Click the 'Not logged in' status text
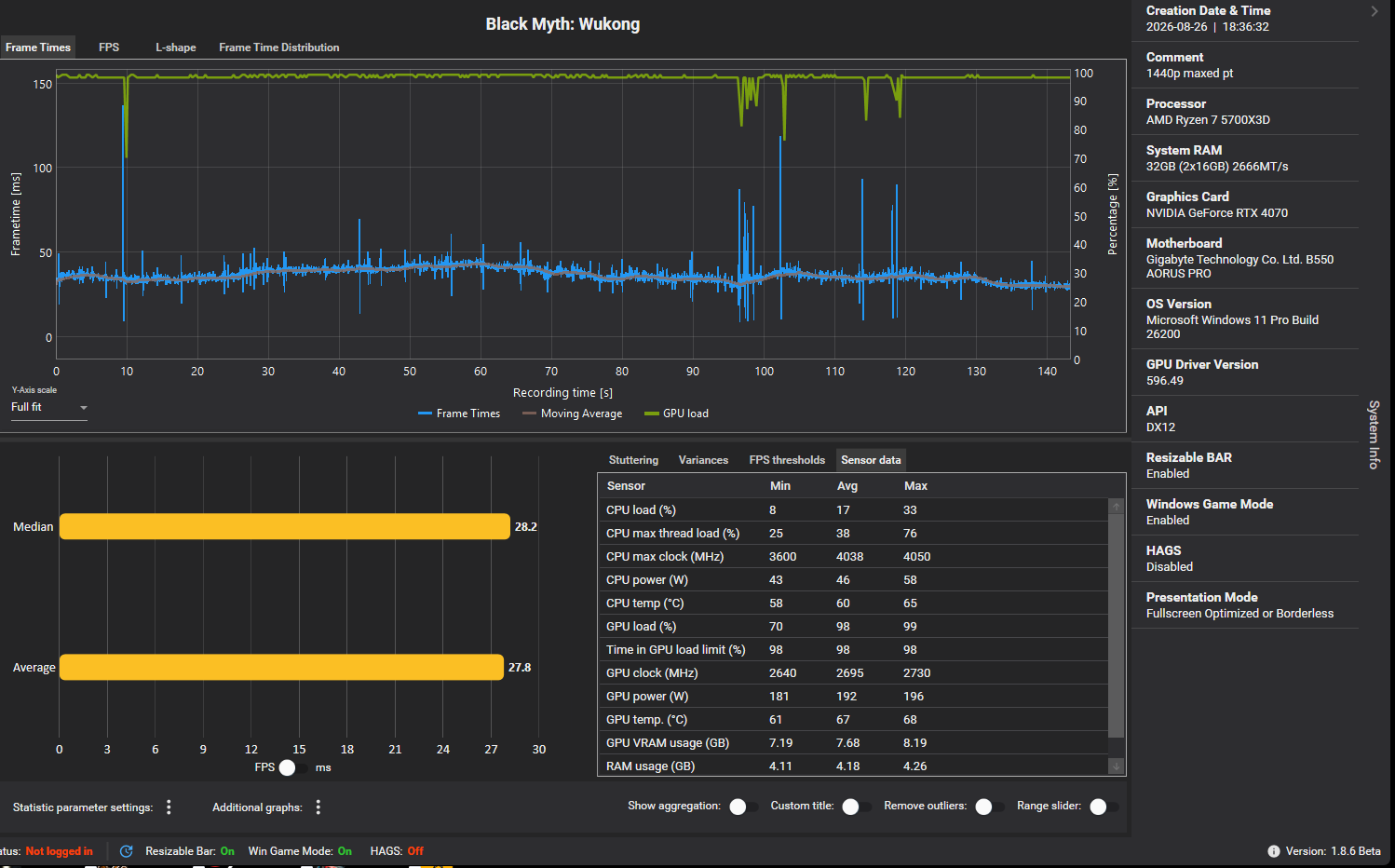This screenshot has width=1395, height=868. tap(60, 851)
